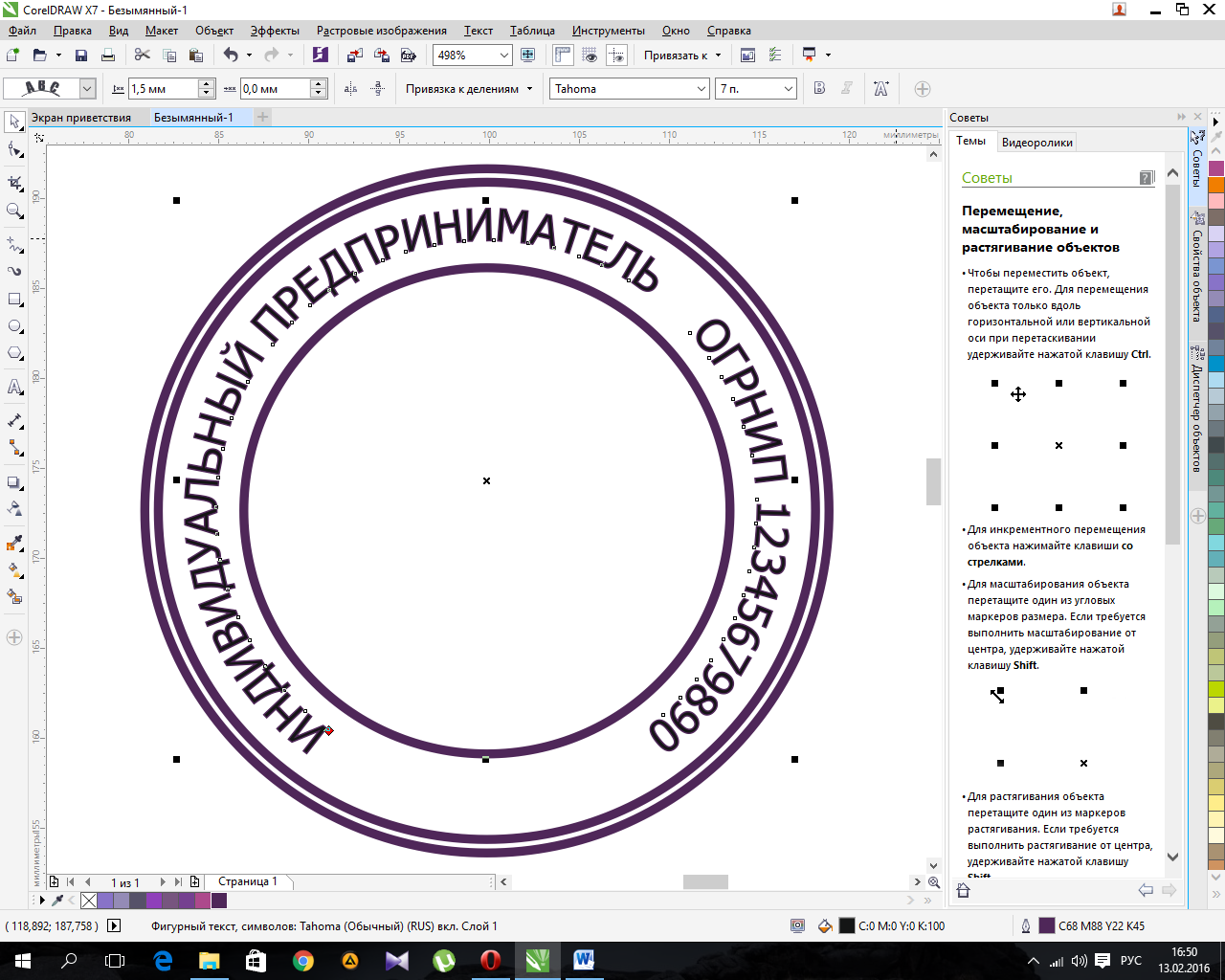This screenshot has width=1225, height=980.
Task: Select the Connector tool
Action: pyautogui.click(x=14, y=447)
